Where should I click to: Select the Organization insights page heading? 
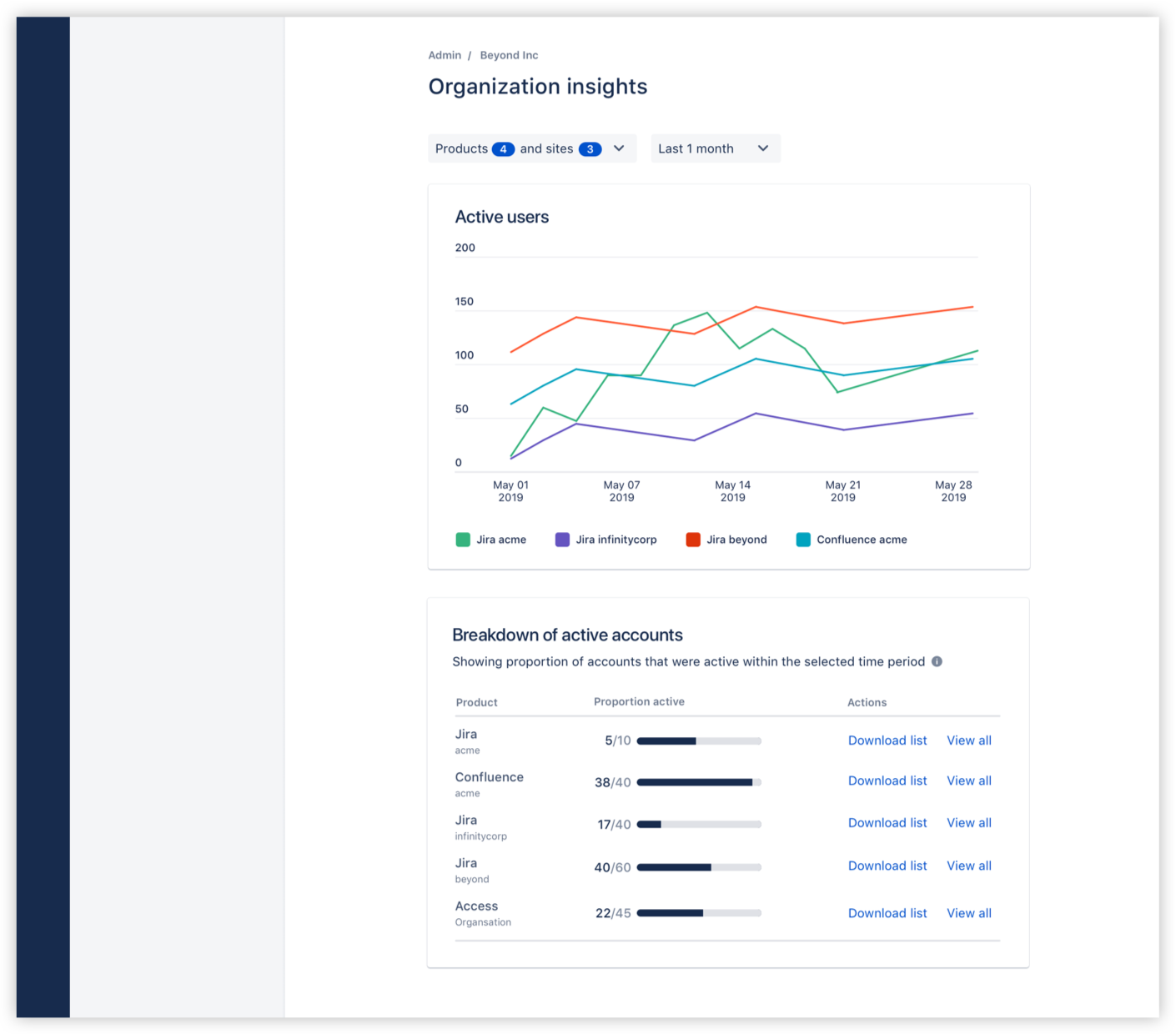click(538, 87)
